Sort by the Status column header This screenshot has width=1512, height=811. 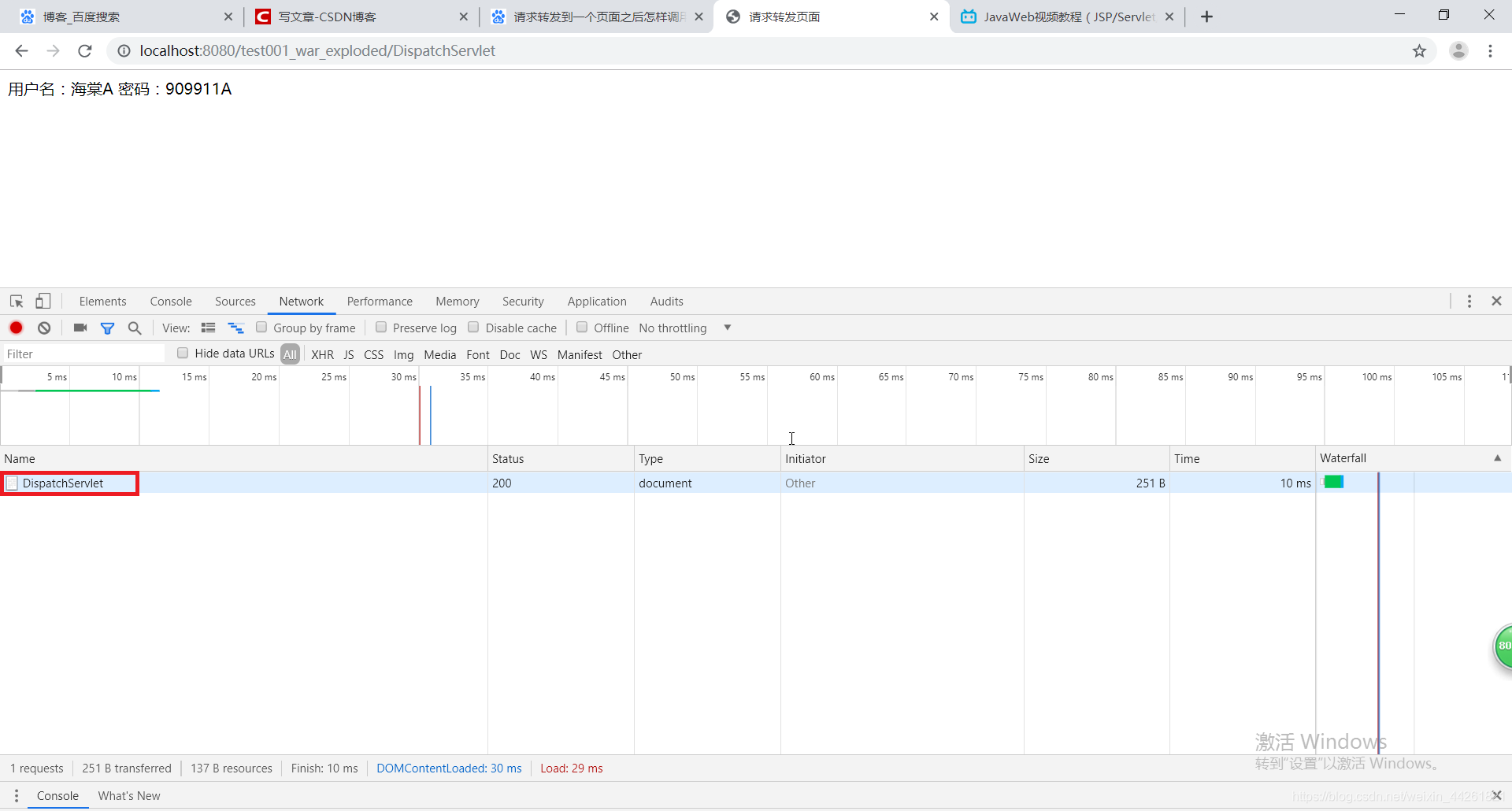[x=561, y=458]
